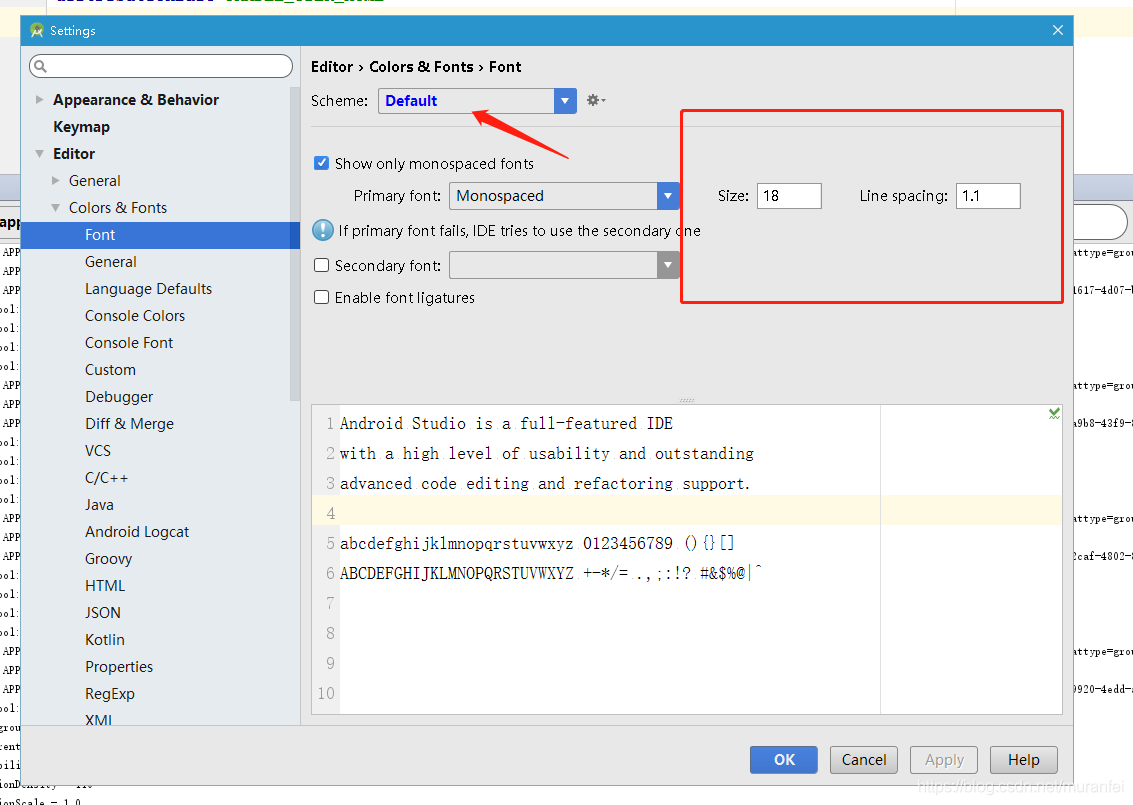This screenshot has width=1133, height=805.
Task: Click the Line spacing input field
Action: click(x=988, y=196)
